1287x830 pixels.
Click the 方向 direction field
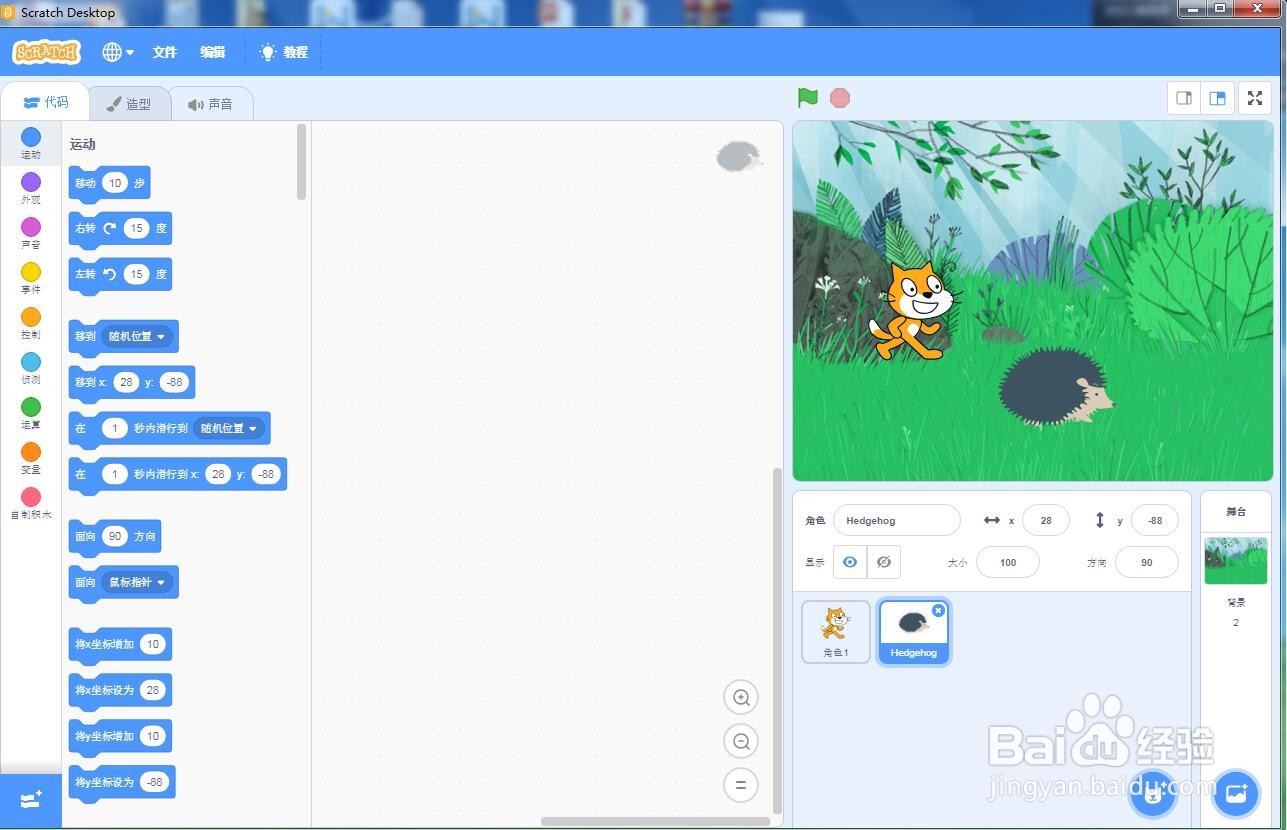(x=1146, y=562)
